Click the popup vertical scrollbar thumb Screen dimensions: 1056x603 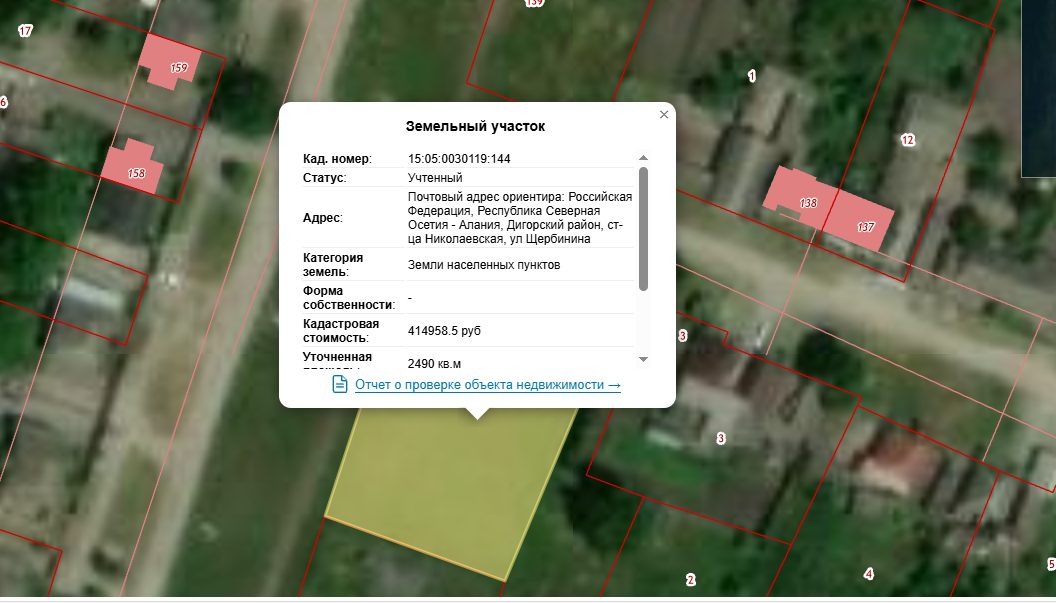tap(643, 228)
